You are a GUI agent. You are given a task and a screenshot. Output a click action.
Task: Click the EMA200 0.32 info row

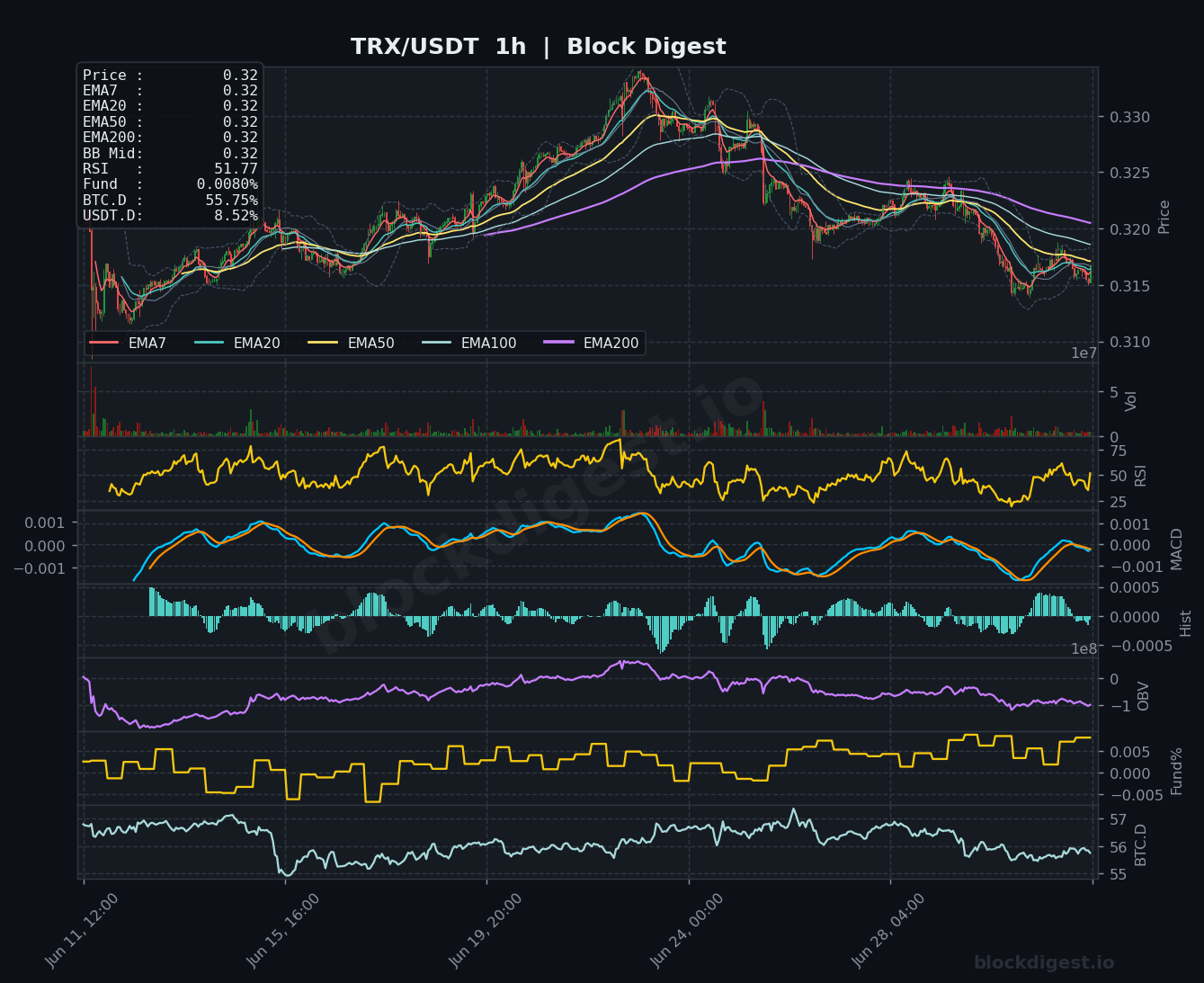coord(170,138)
